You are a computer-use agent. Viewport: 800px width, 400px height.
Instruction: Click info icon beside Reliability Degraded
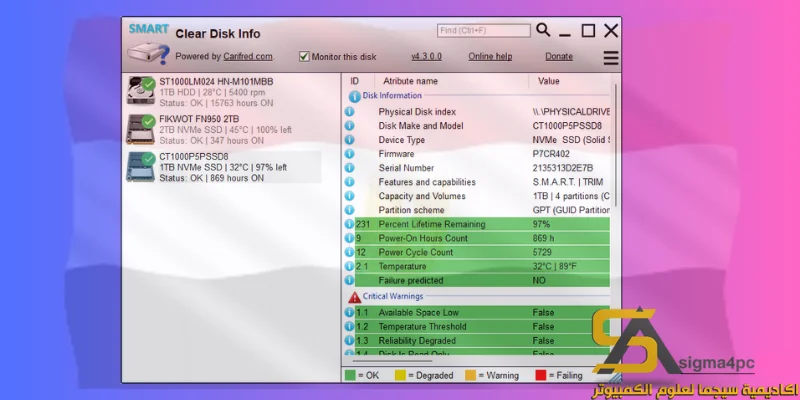(349, 340)
